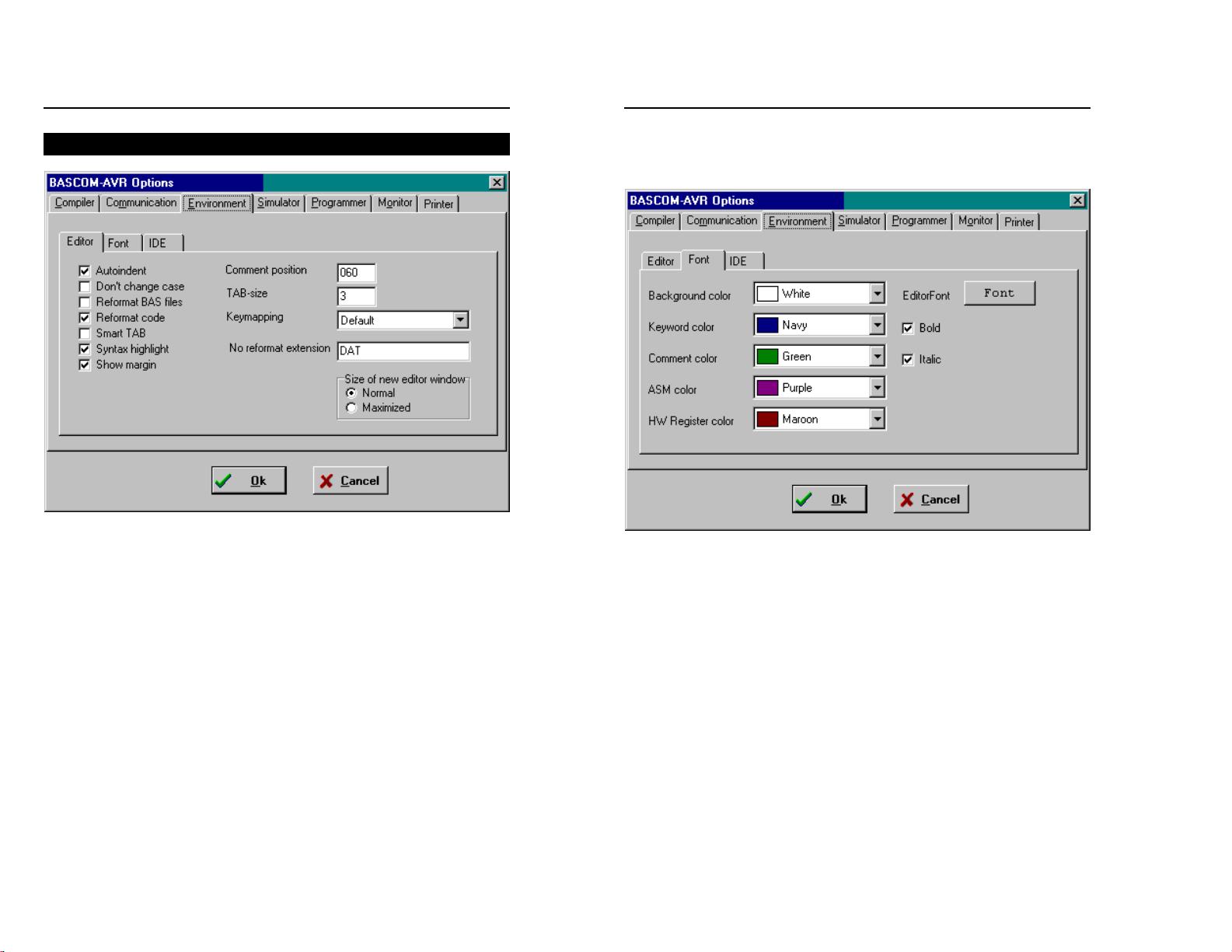Viewport: 1232px width, 952px height.
Task: Toggle Bold checkbox in Font dialog
Action: (x=907, y=329)
